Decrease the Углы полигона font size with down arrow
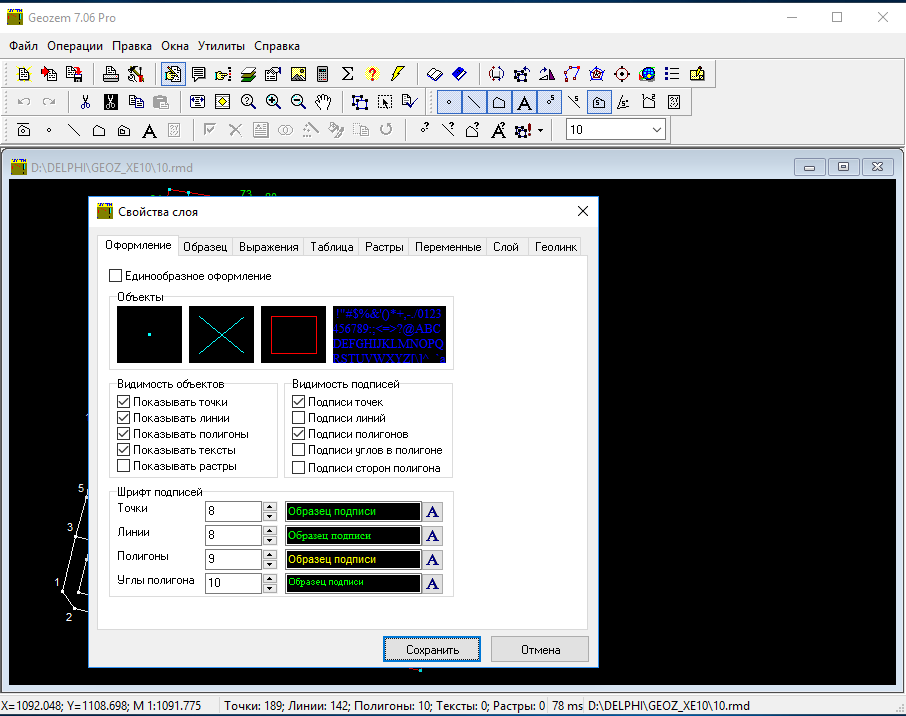Viewport: 906px width, 716px height. tap(270, 588)
